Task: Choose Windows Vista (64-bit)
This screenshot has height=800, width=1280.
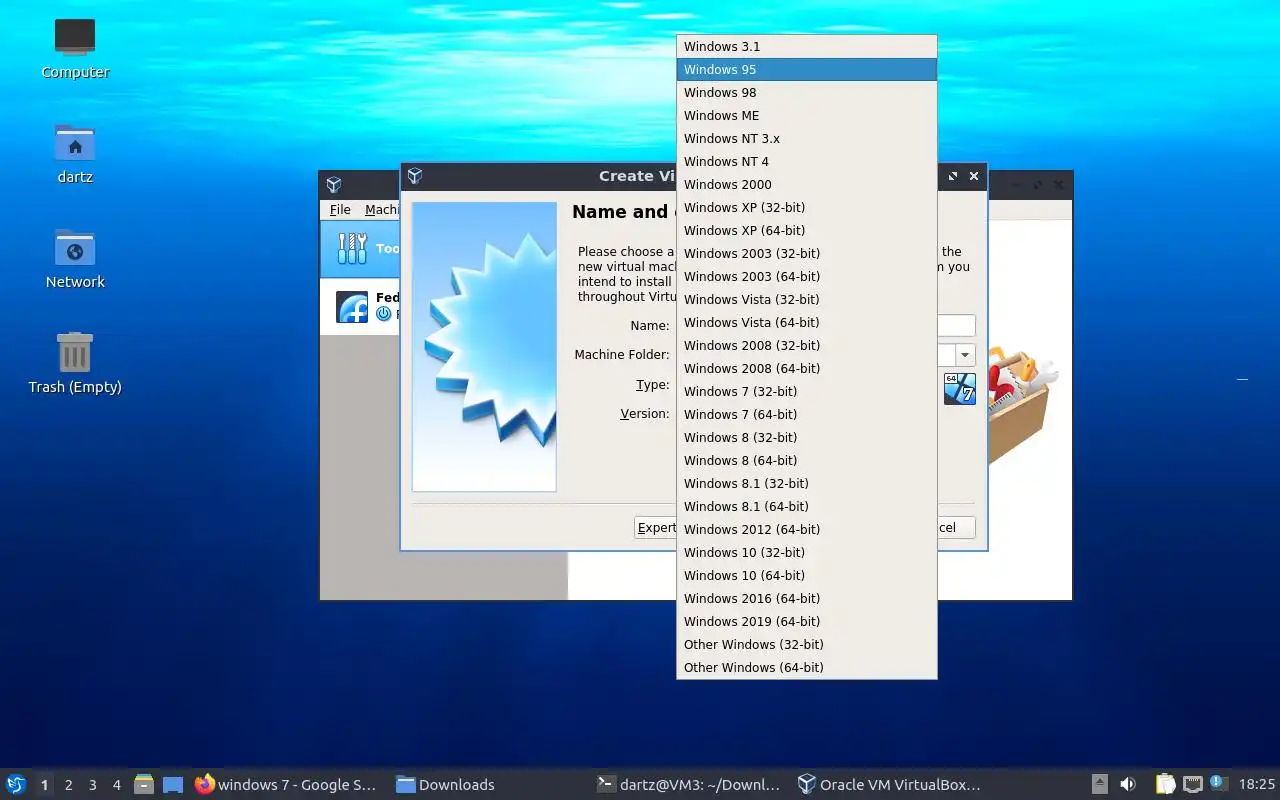Action: pyautogui.click(x=806, y=322)
